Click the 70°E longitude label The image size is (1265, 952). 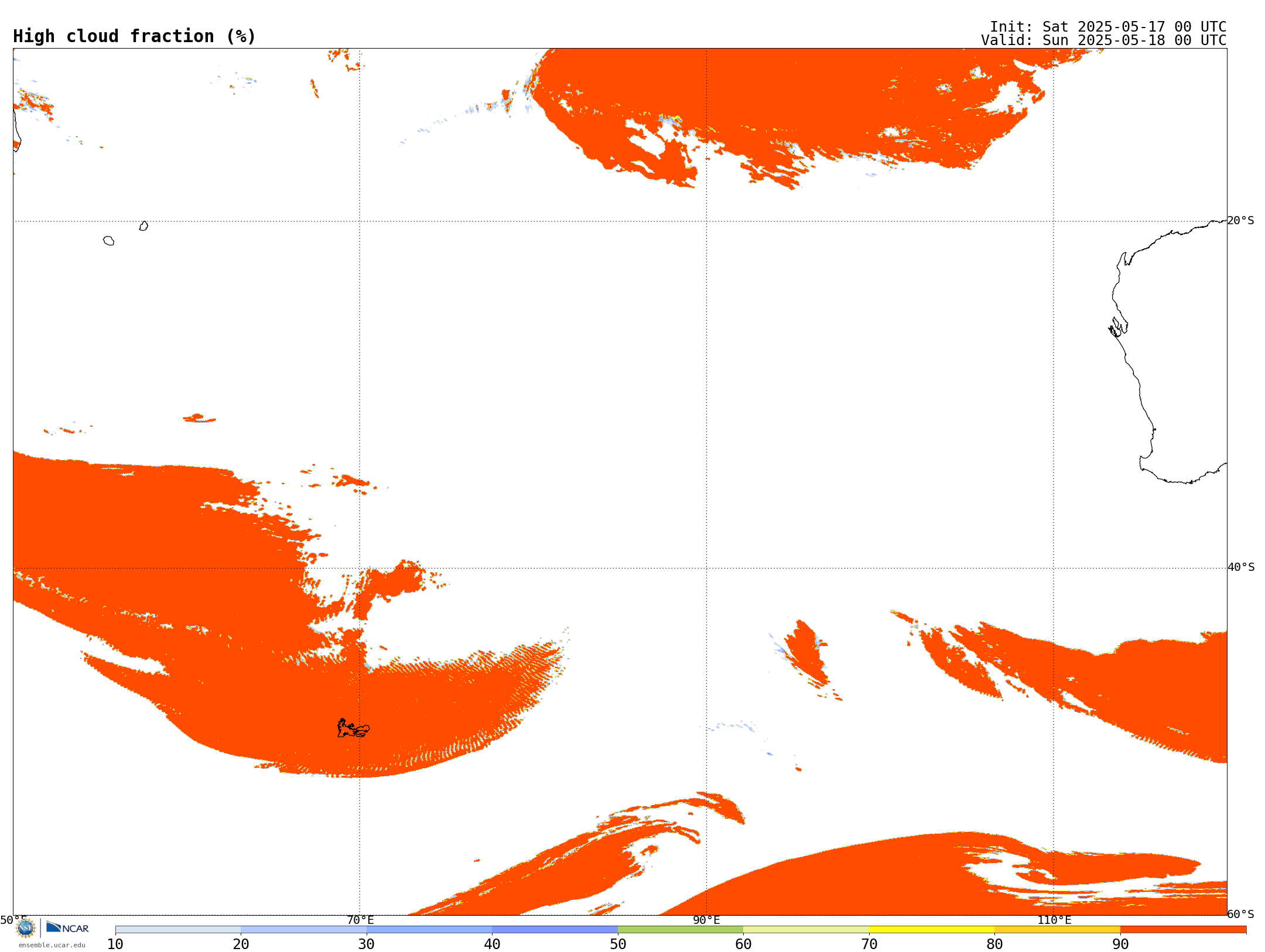click(x=360, y=920)
